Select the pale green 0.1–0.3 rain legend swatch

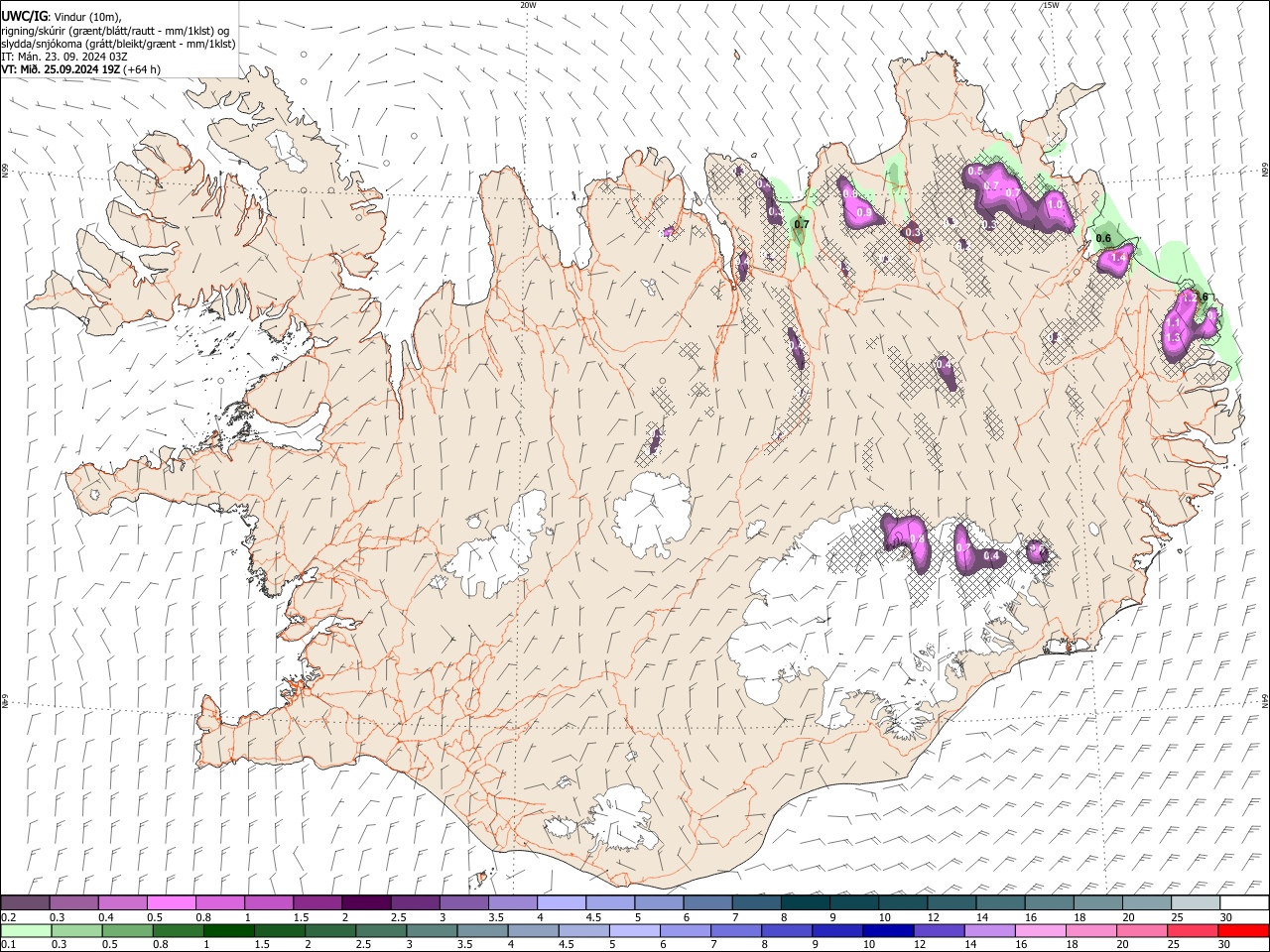(26, 930)
